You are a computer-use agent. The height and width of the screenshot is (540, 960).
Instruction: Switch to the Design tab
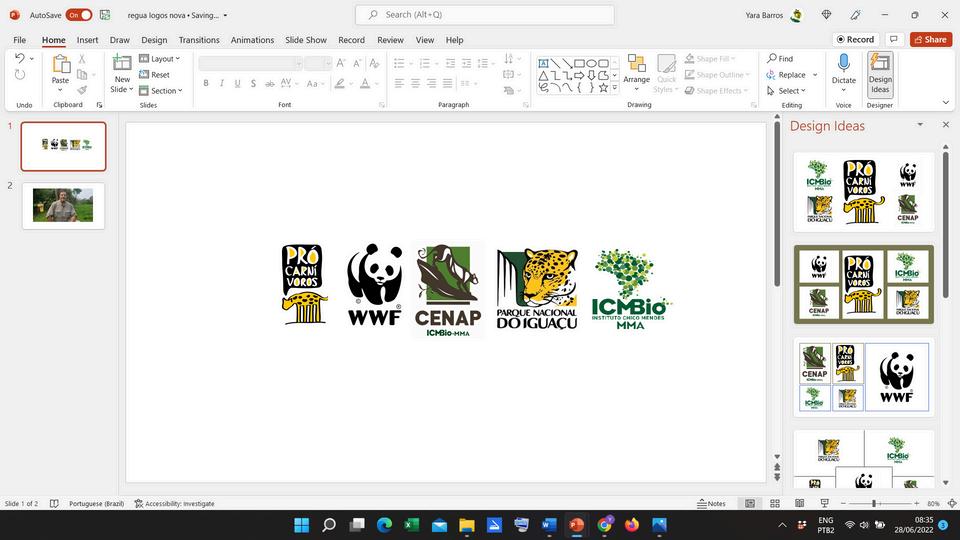(154, 40)
